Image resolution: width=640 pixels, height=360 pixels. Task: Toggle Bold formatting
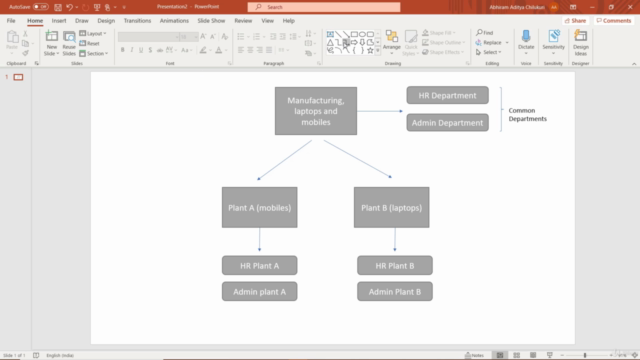tap(122, 50)
